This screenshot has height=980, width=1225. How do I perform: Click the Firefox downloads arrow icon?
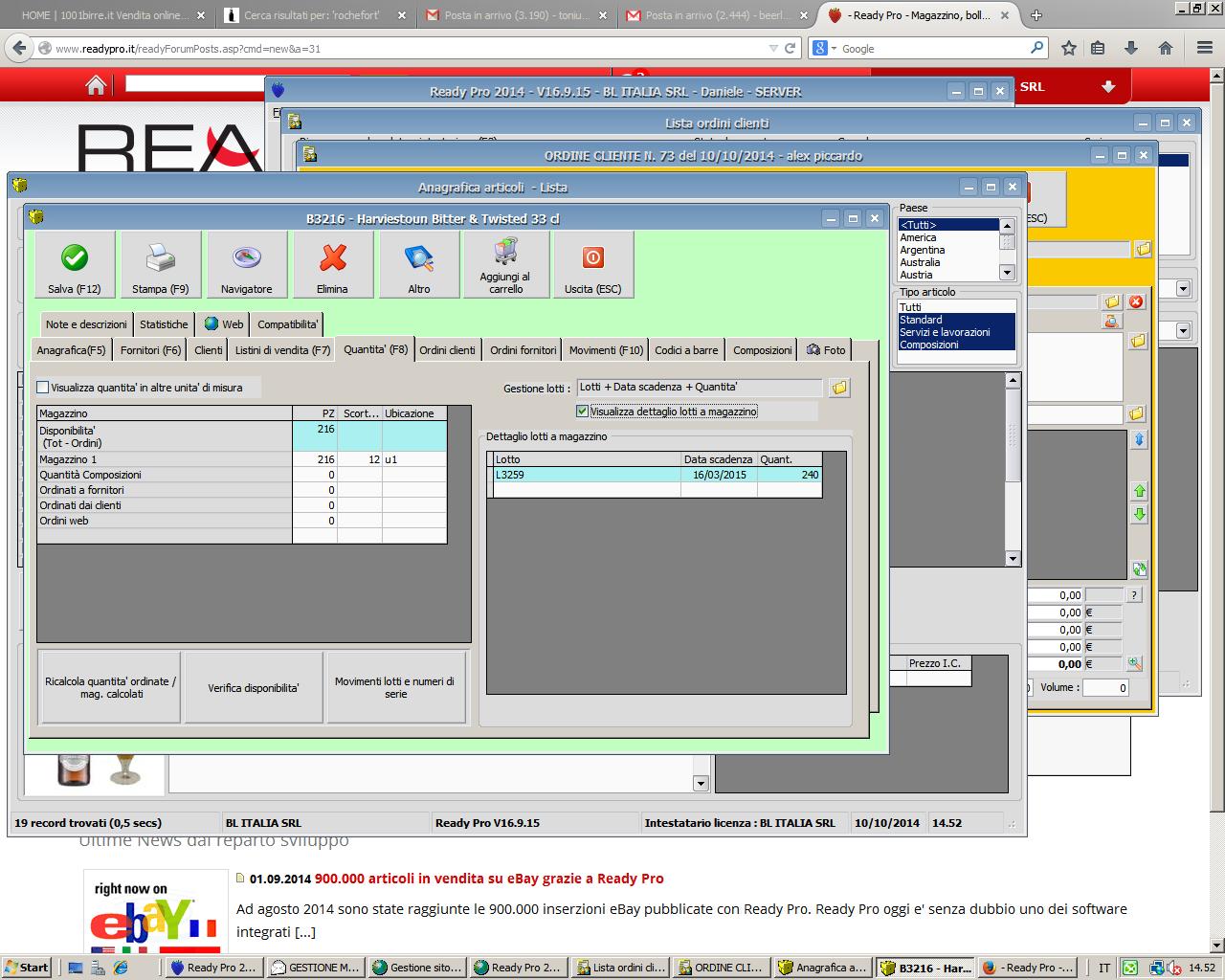click(x=1131, y=48)
